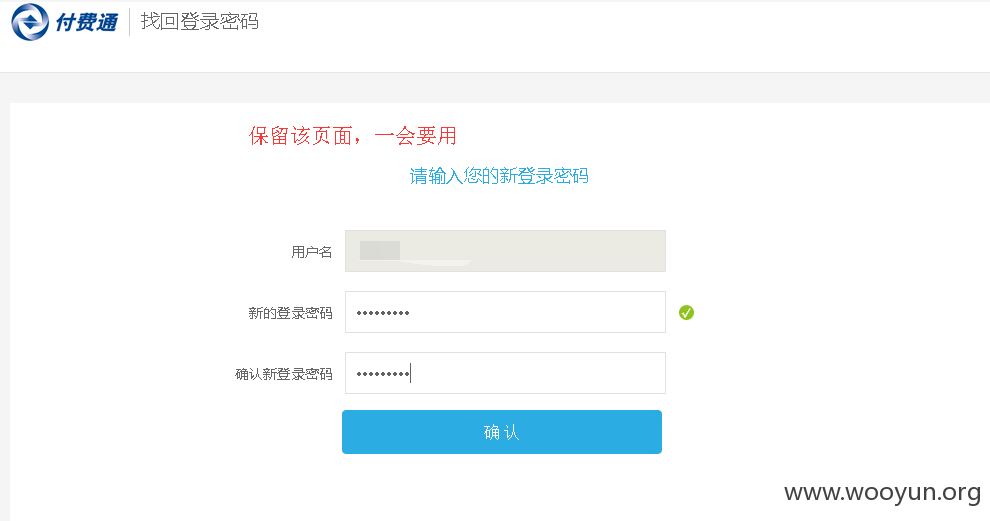The width and height of the screenshot is (990, 521).
Task: Click the 新的登录密码 field label
Action: 290,313
